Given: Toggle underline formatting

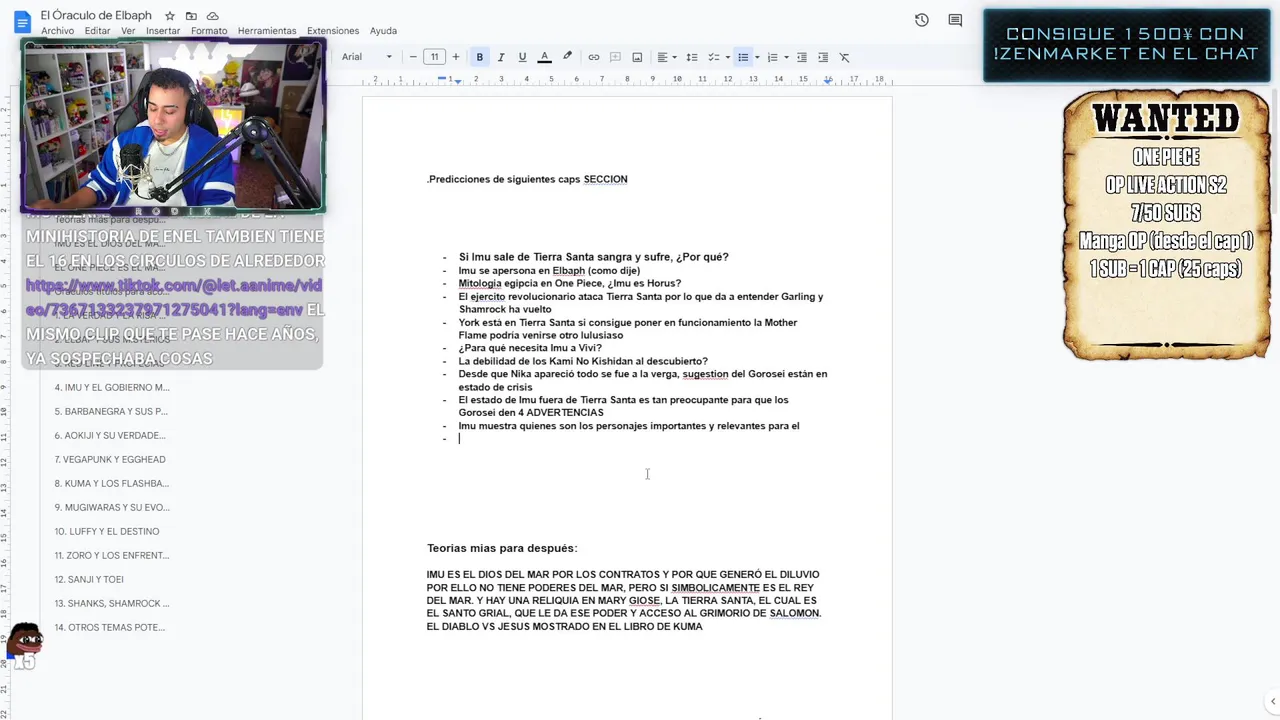Looking at the screenshot, I should tap(522, 57).
